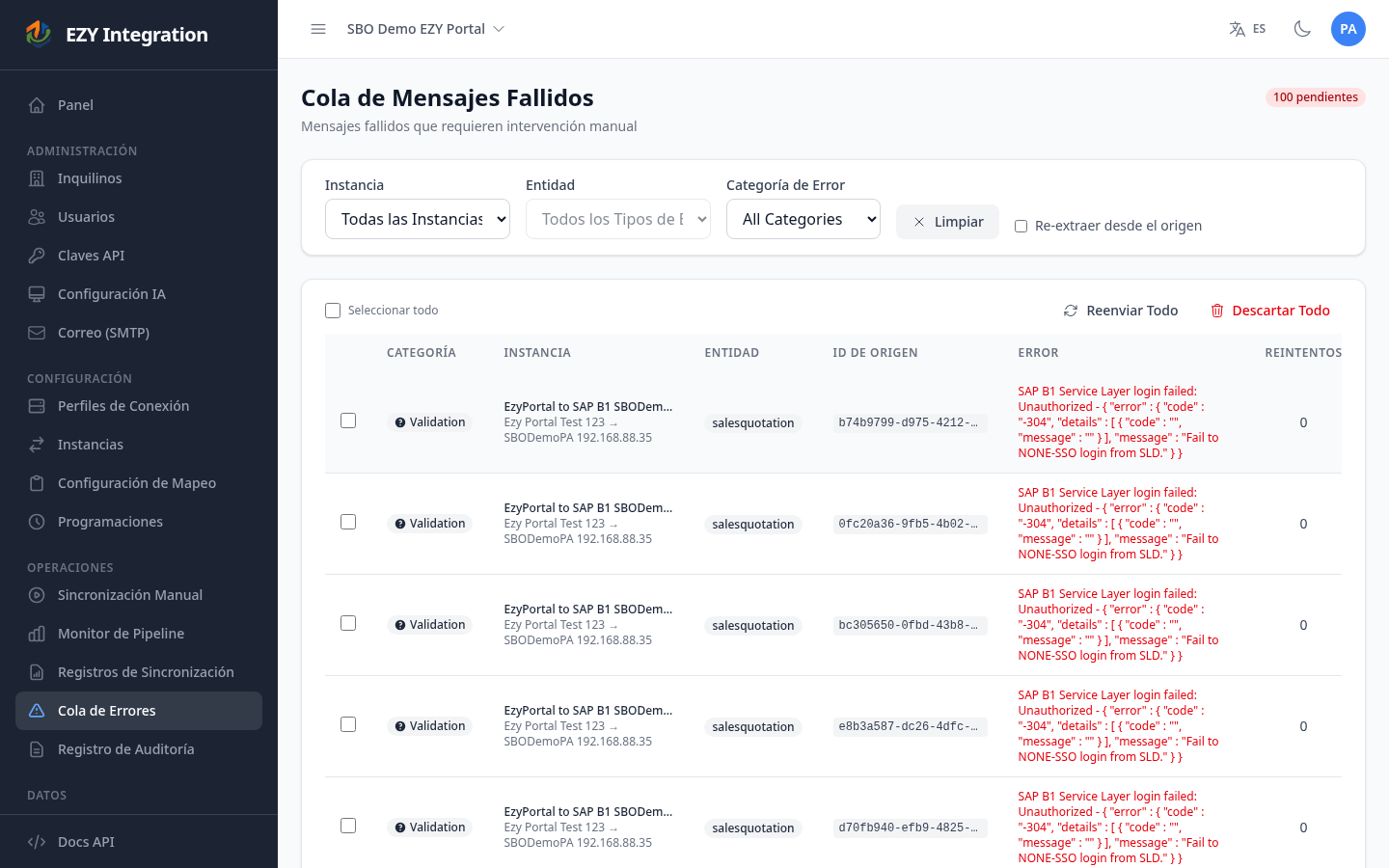The height and width of the screenshot is (868, 1389).
Task: Click Validation badge in 0fc20a36 row
Action: (x=429, y=524)
